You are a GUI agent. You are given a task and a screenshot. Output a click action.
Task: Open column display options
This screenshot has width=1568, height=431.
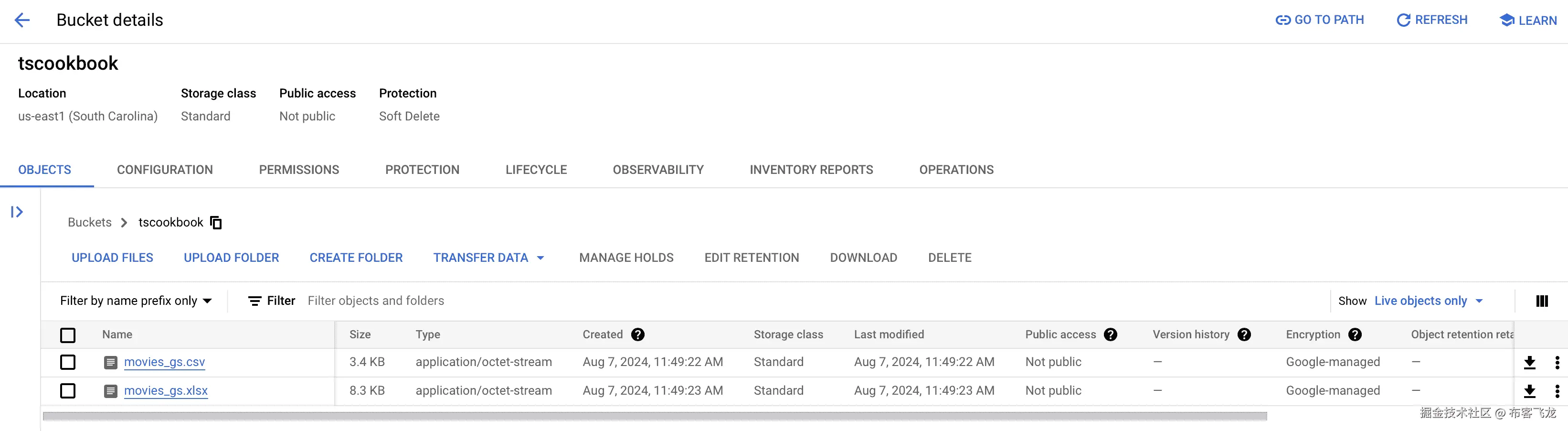1543,301
